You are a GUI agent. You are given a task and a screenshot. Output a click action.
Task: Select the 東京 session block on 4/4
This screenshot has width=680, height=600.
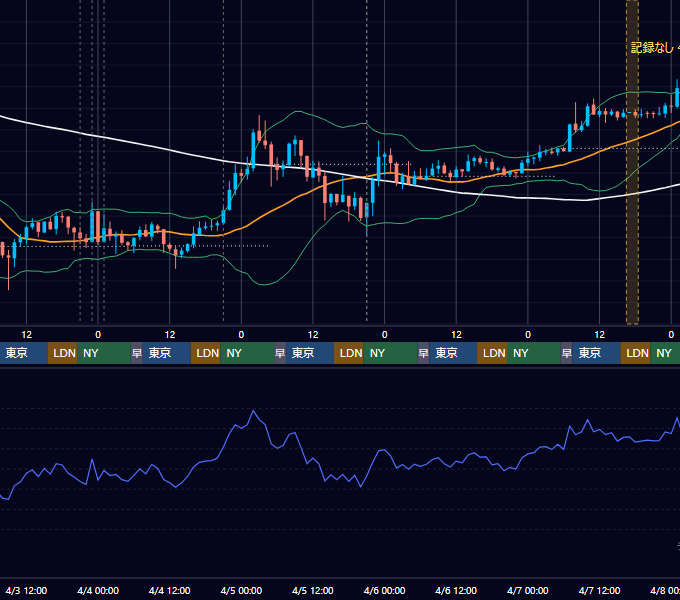tap(167, 353)
